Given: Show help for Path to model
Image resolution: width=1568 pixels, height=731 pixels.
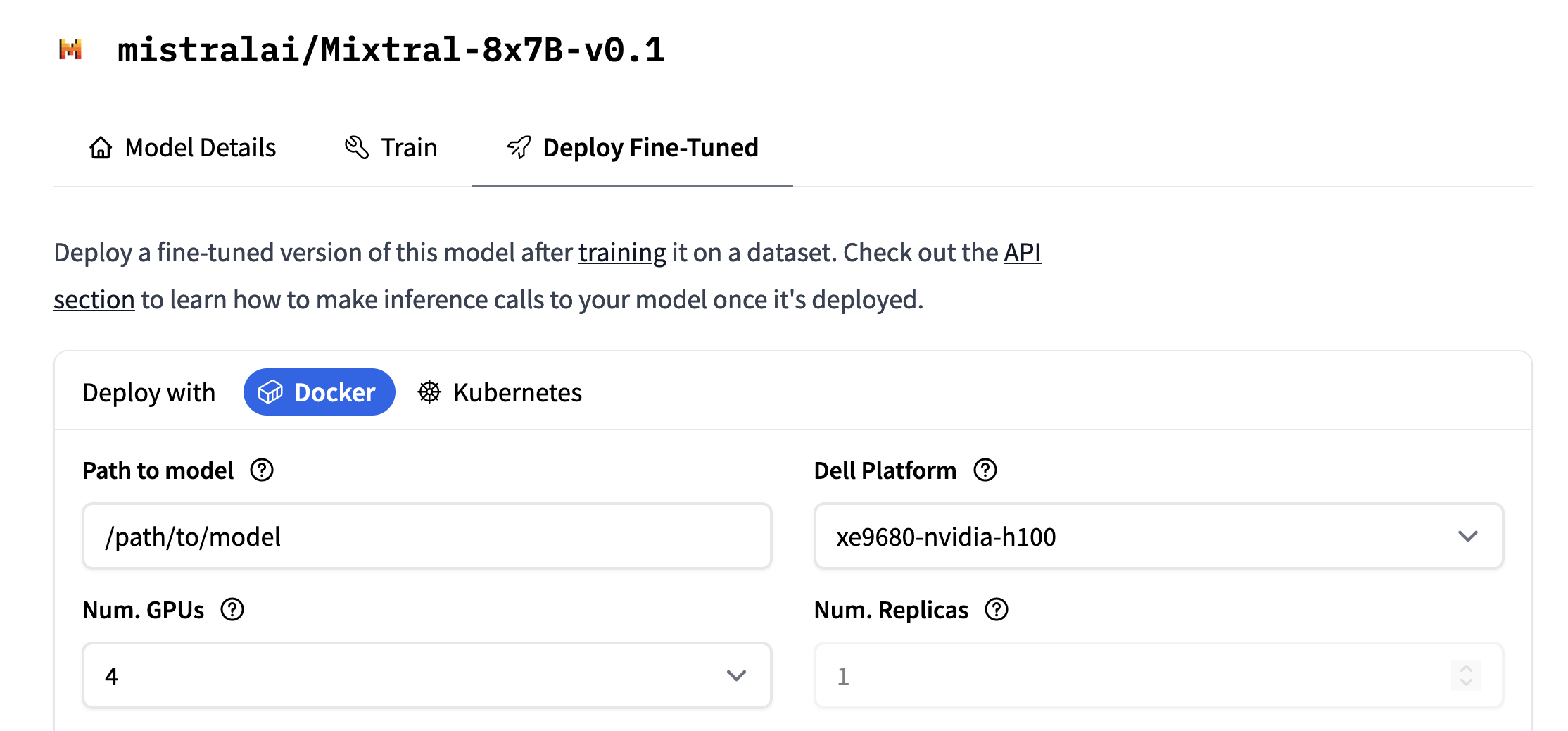Looking at the screenshot, I should pos(262,470).
